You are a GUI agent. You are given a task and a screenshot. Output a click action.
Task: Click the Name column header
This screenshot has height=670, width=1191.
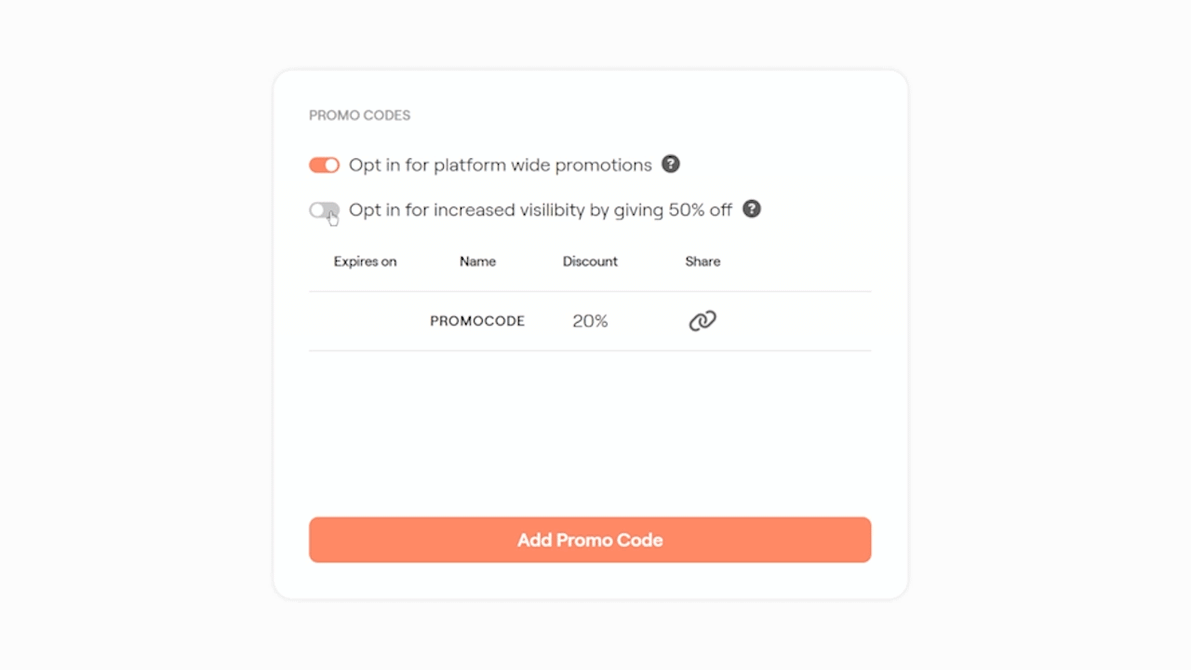coord(477,261)
